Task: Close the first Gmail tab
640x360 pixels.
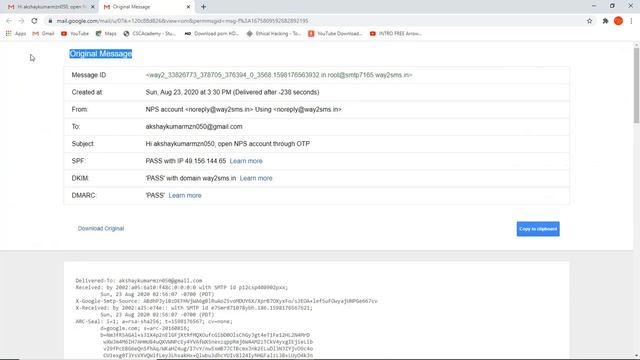Action: click(93, 7)
